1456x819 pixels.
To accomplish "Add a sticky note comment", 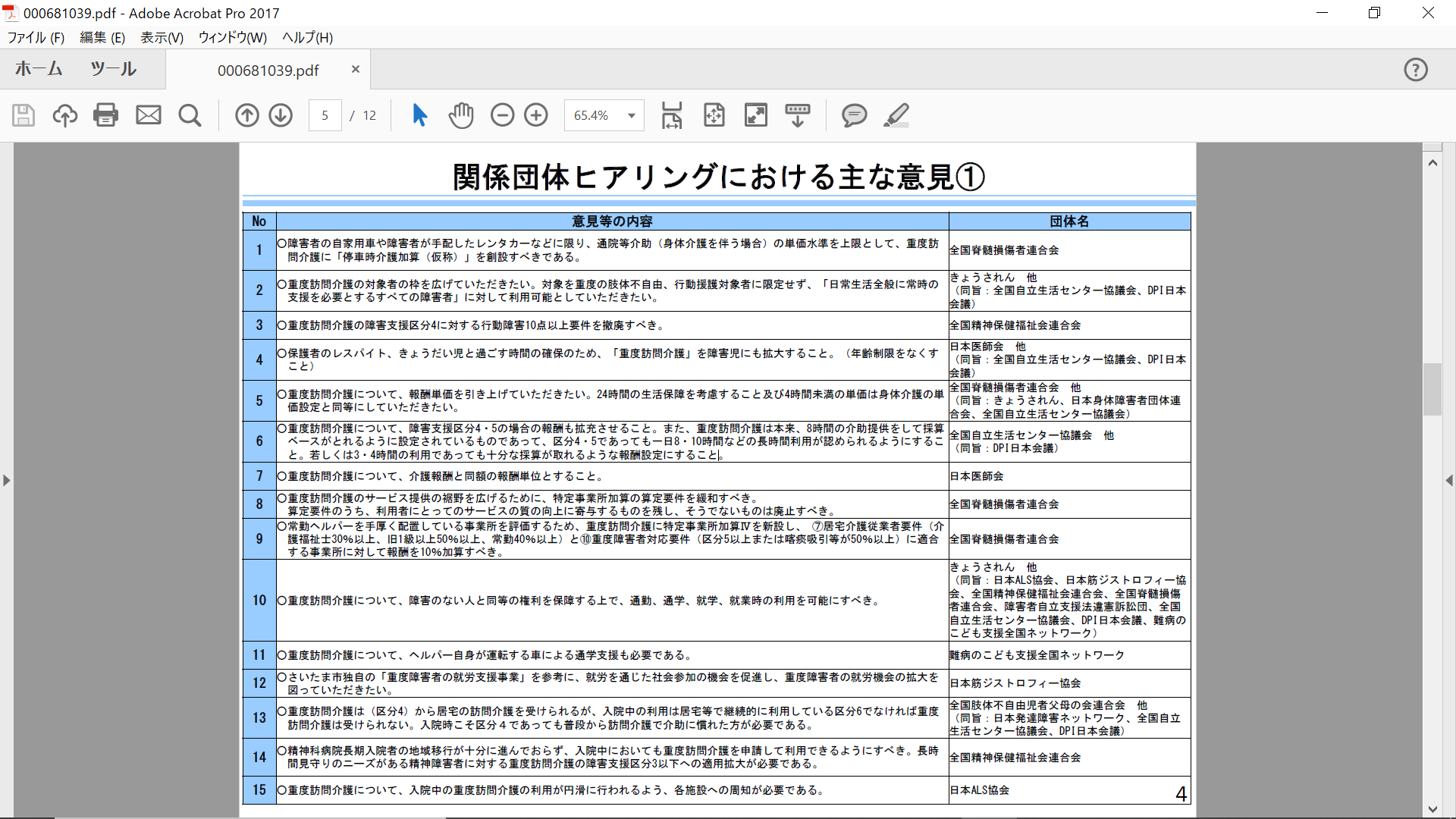I will pyautogui.click(x=854, y=115).
